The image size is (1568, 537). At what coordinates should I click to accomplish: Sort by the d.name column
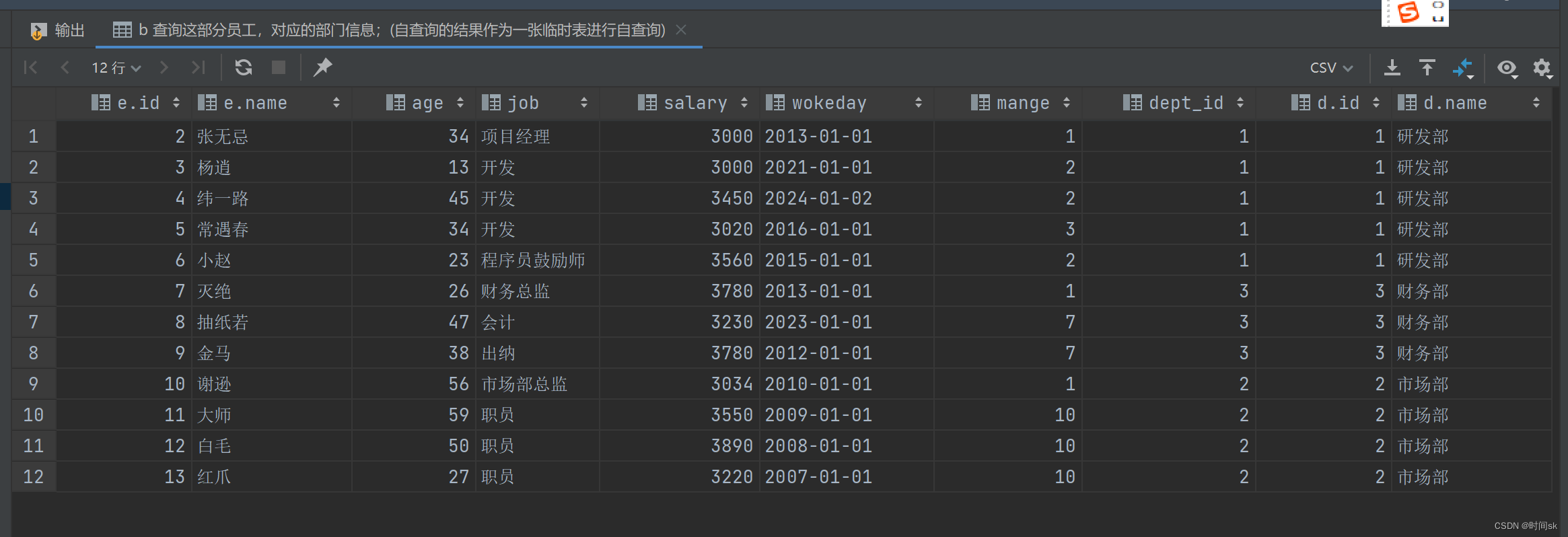(1536, 103)
